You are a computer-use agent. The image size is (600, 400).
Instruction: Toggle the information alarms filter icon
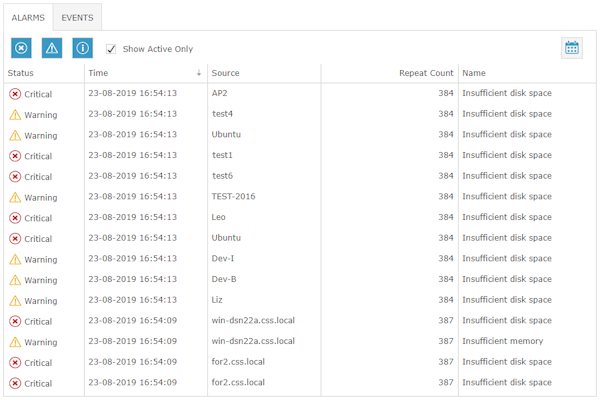pos(83,48)
